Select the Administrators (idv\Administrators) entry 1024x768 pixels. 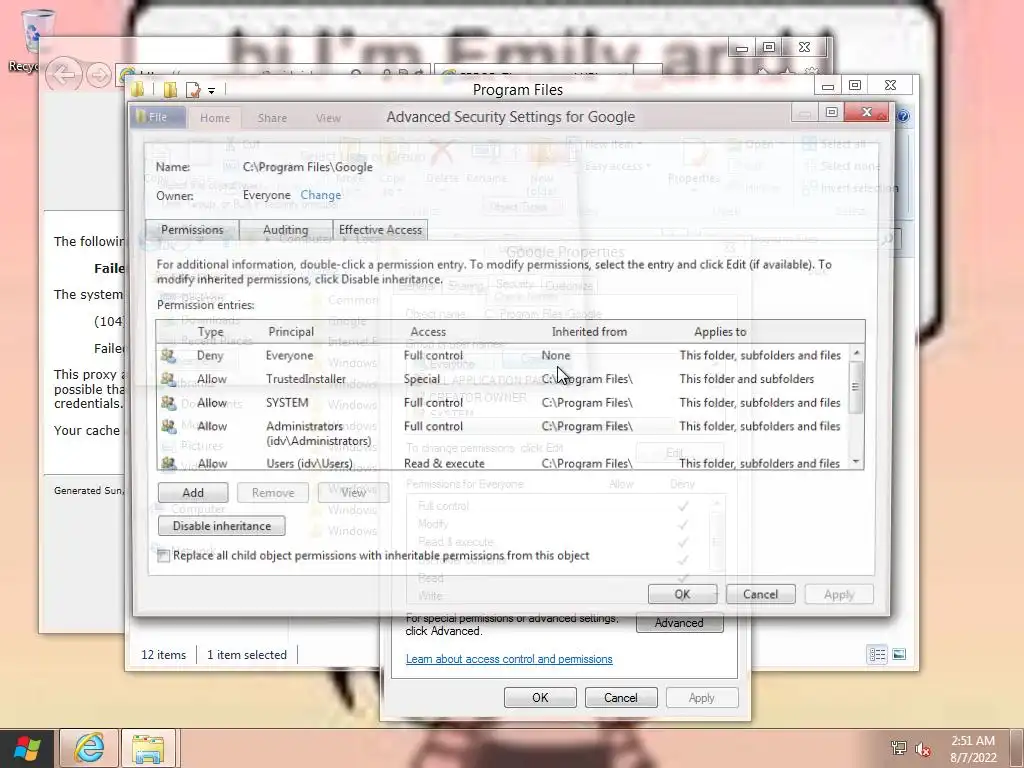click(503, 433)
